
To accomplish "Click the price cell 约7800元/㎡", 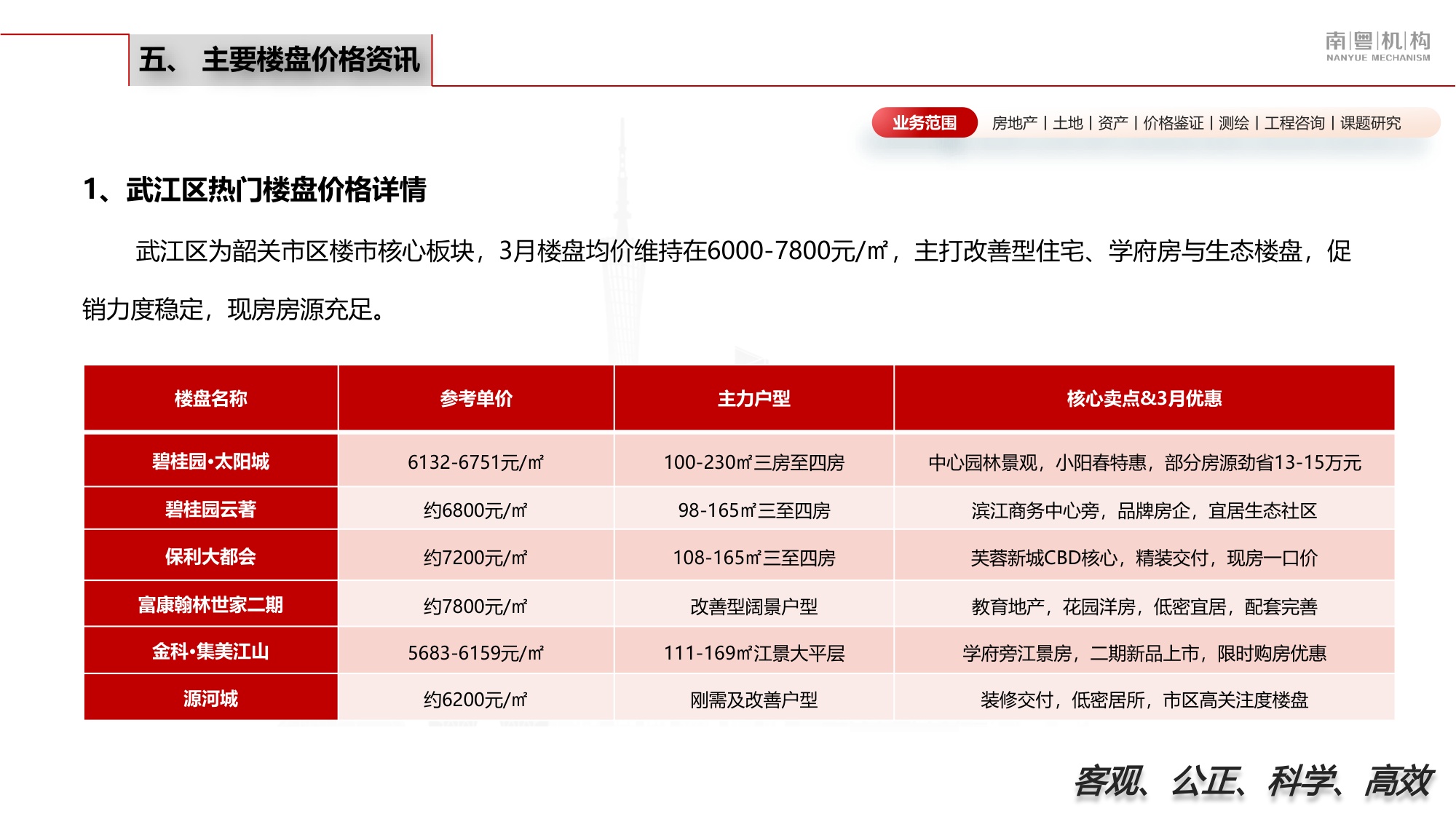I will pos(476,605).
